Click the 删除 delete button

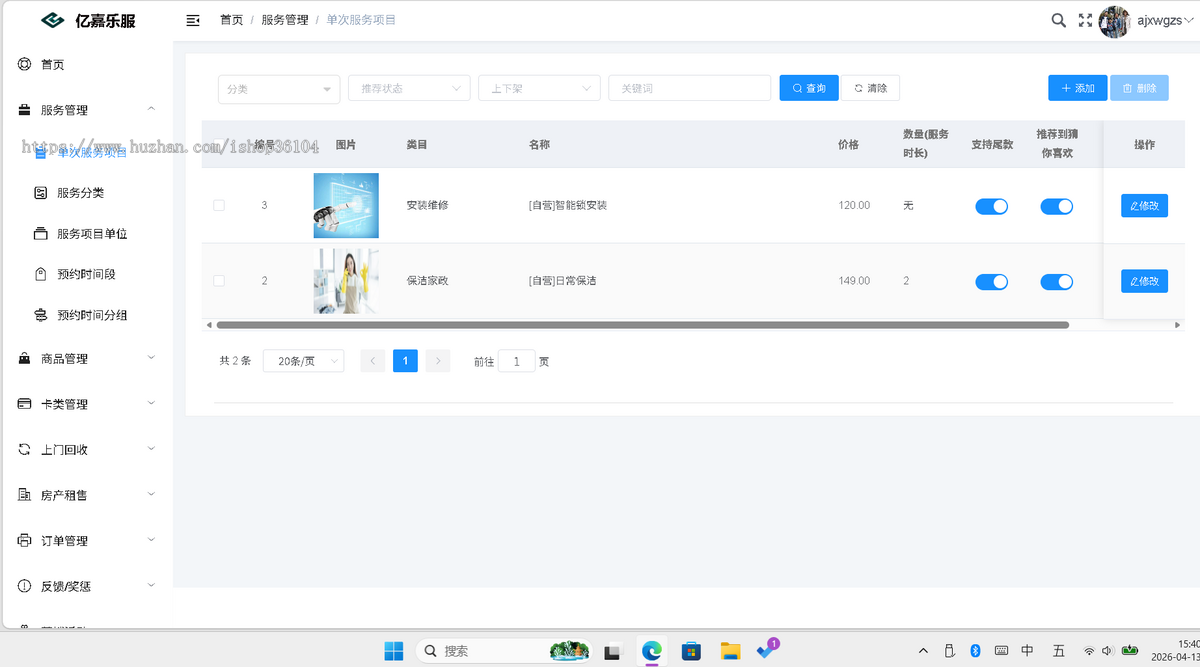(1139, 88)
